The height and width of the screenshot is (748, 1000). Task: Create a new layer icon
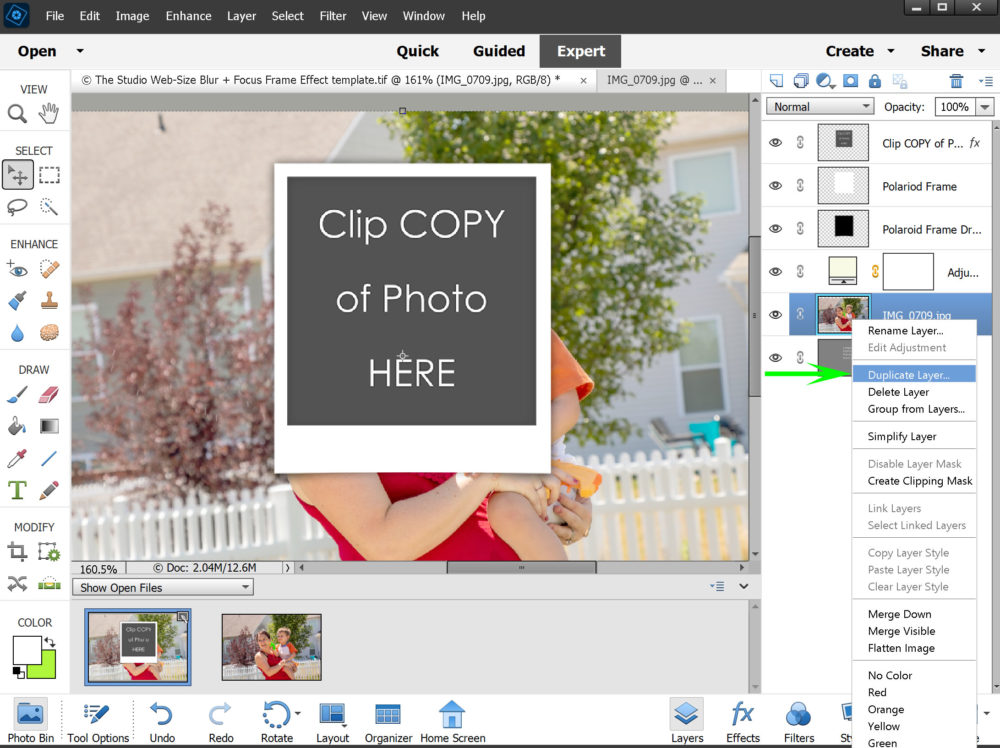776,81
